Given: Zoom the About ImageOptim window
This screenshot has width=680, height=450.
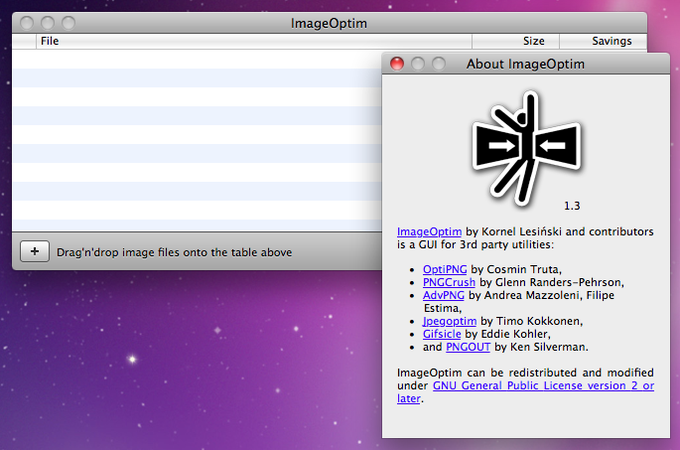Looking at the screenshot, I should coord(438,64).
